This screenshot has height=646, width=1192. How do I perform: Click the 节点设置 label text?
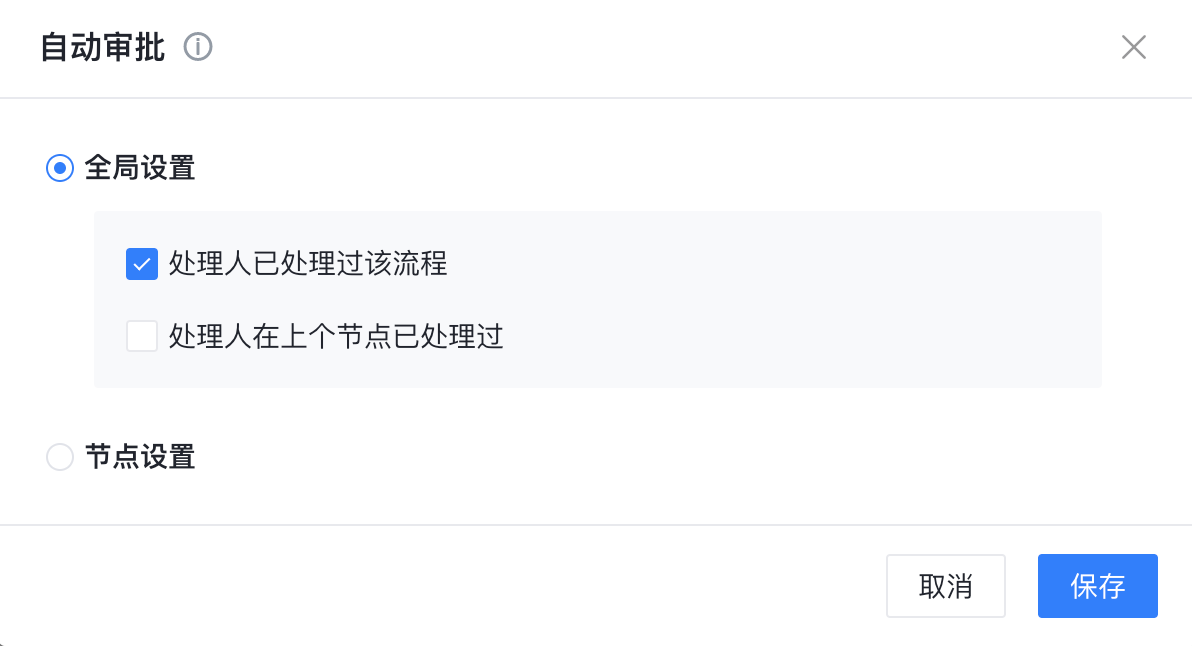140,458
